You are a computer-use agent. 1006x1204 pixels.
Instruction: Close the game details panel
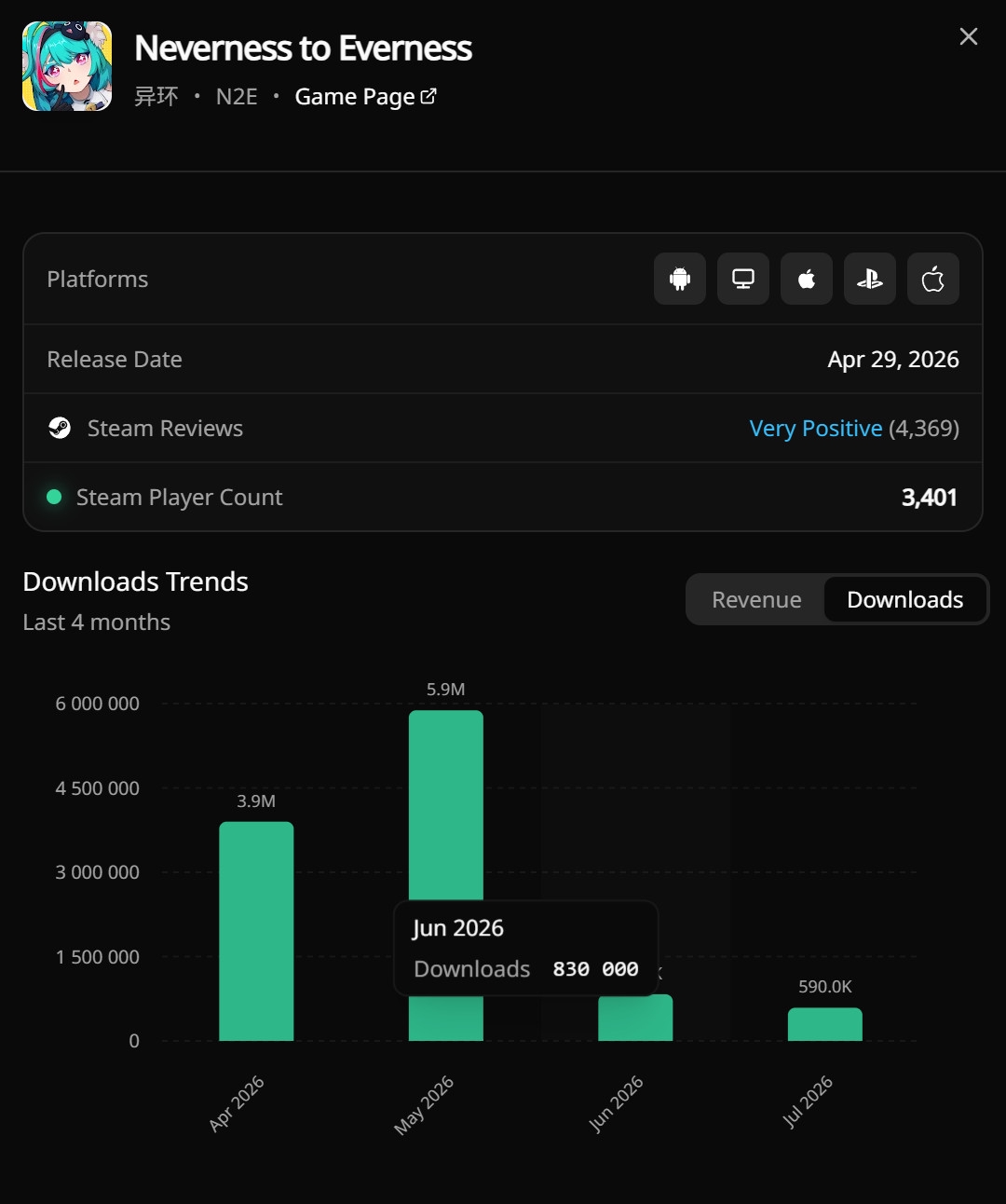(x=969, y=36)
